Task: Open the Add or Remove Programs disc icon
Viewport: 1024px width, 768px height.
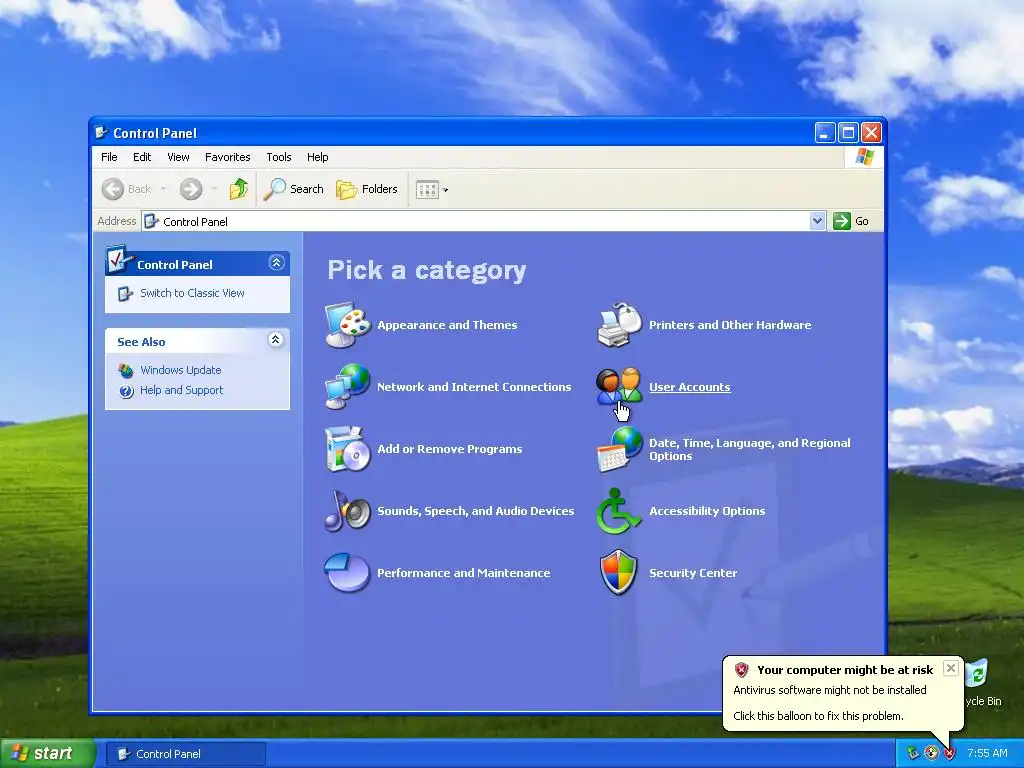Action: pyautogui.click(x=348, y=449)
